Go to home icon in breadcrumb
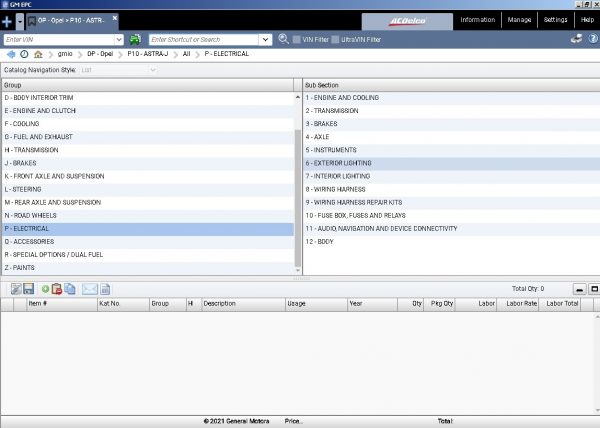The image size is (600, 428). click(38, 54)
